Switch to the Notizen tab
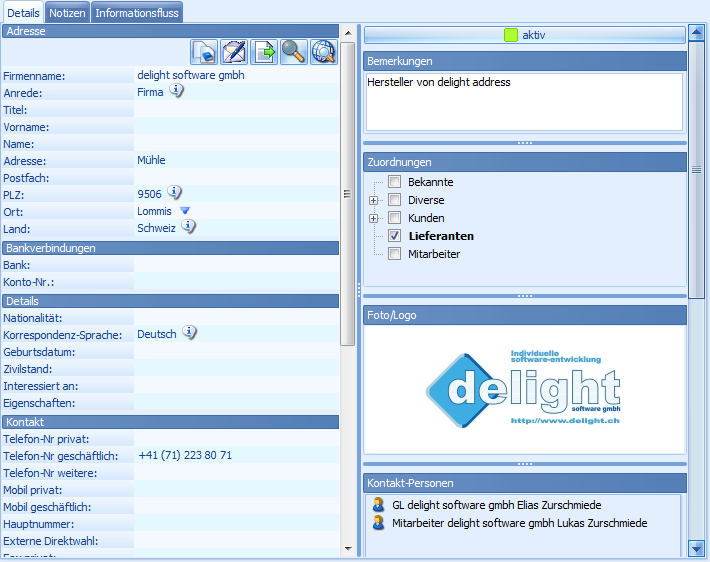The image size is (710, 562). [x=68, y=12]
